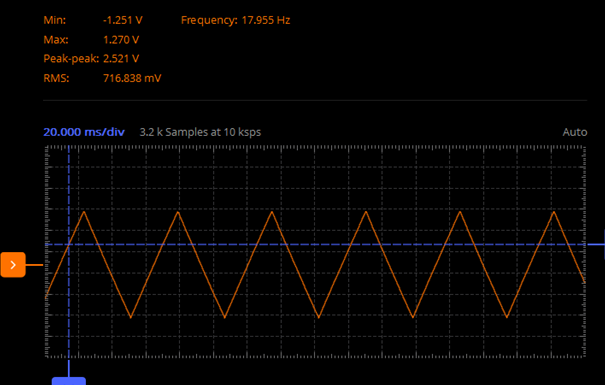Click the 1.270 V maximum value
This screenshot has height=385, width=605.
pyautogui.click(x=121, y=39)
